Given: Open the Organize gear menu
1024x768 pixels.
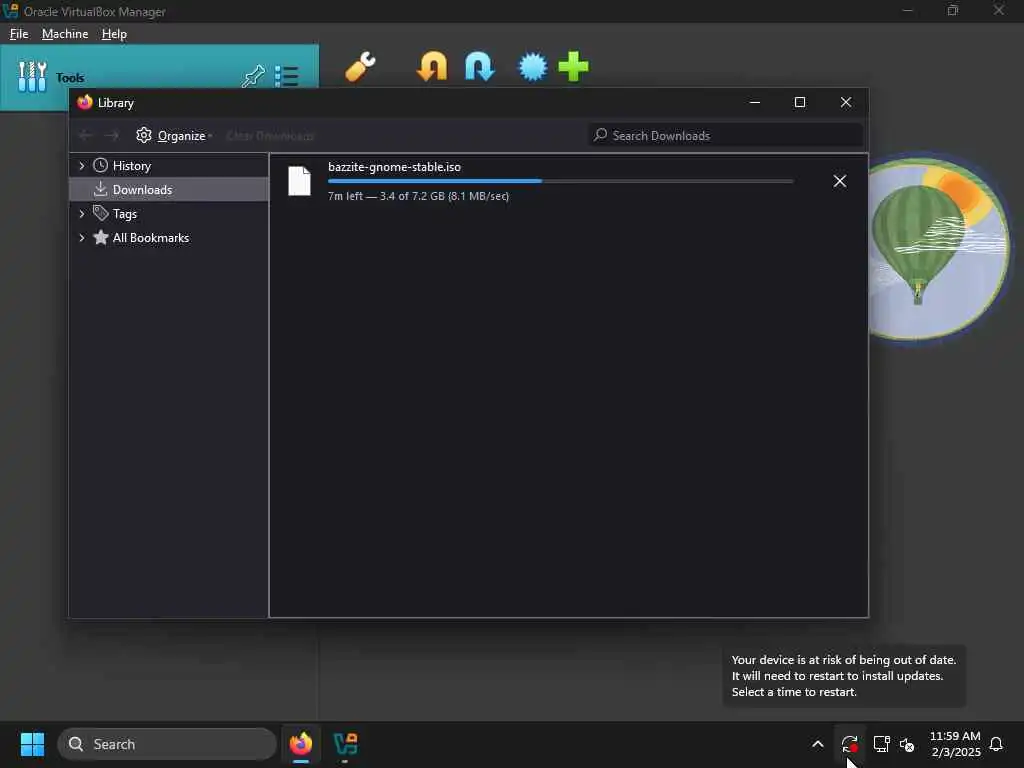Looking at the screenshot, I should click(x=174, y=135).
